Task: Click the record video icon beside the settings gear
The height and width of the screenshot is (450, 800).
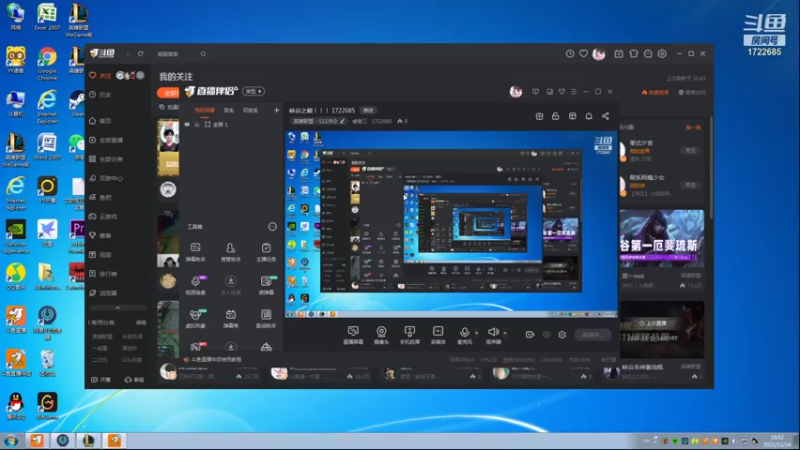Action: click(530, 335)
